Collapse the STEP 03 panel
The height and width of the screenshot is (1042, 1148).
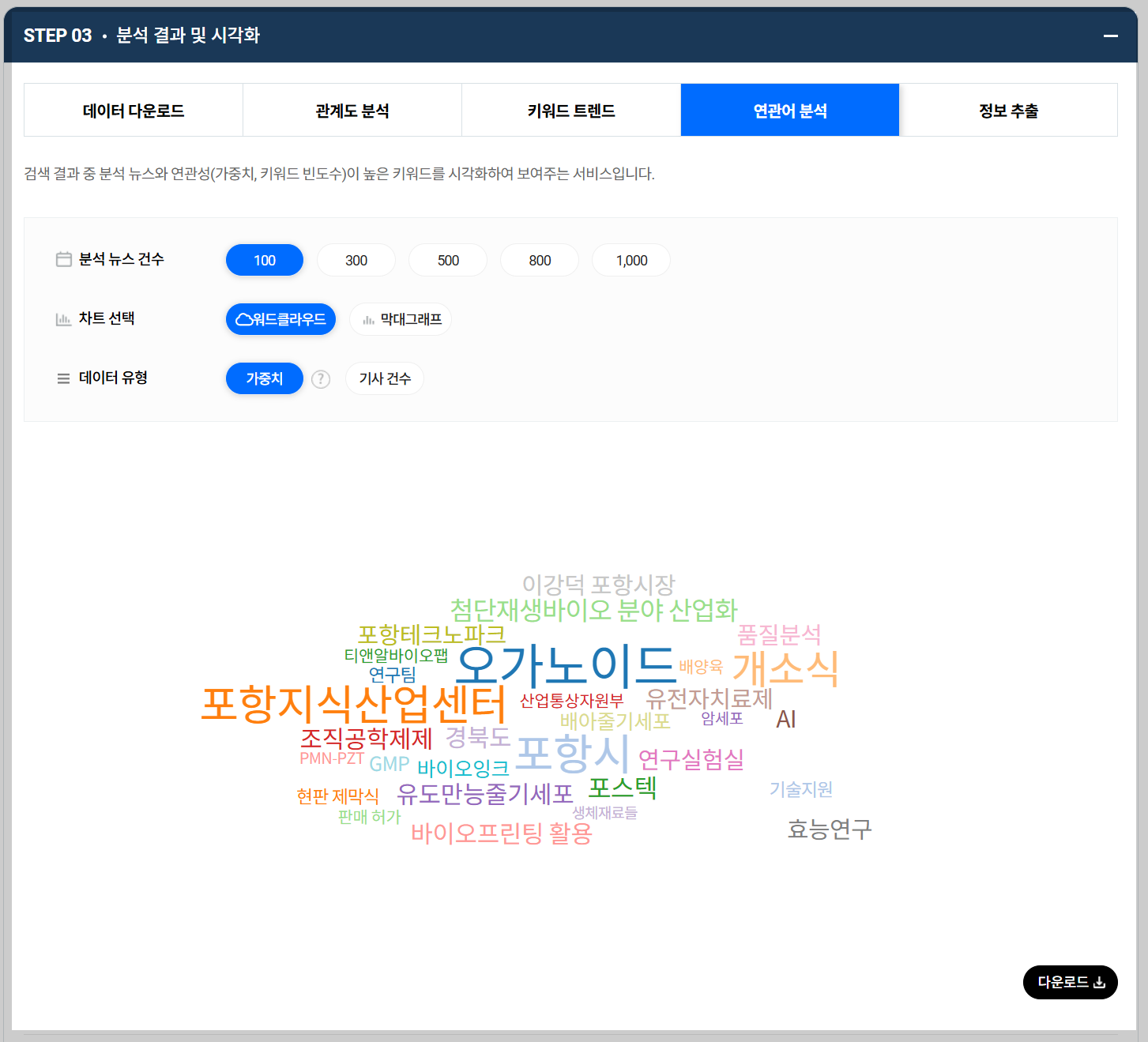click(1111, 36)
